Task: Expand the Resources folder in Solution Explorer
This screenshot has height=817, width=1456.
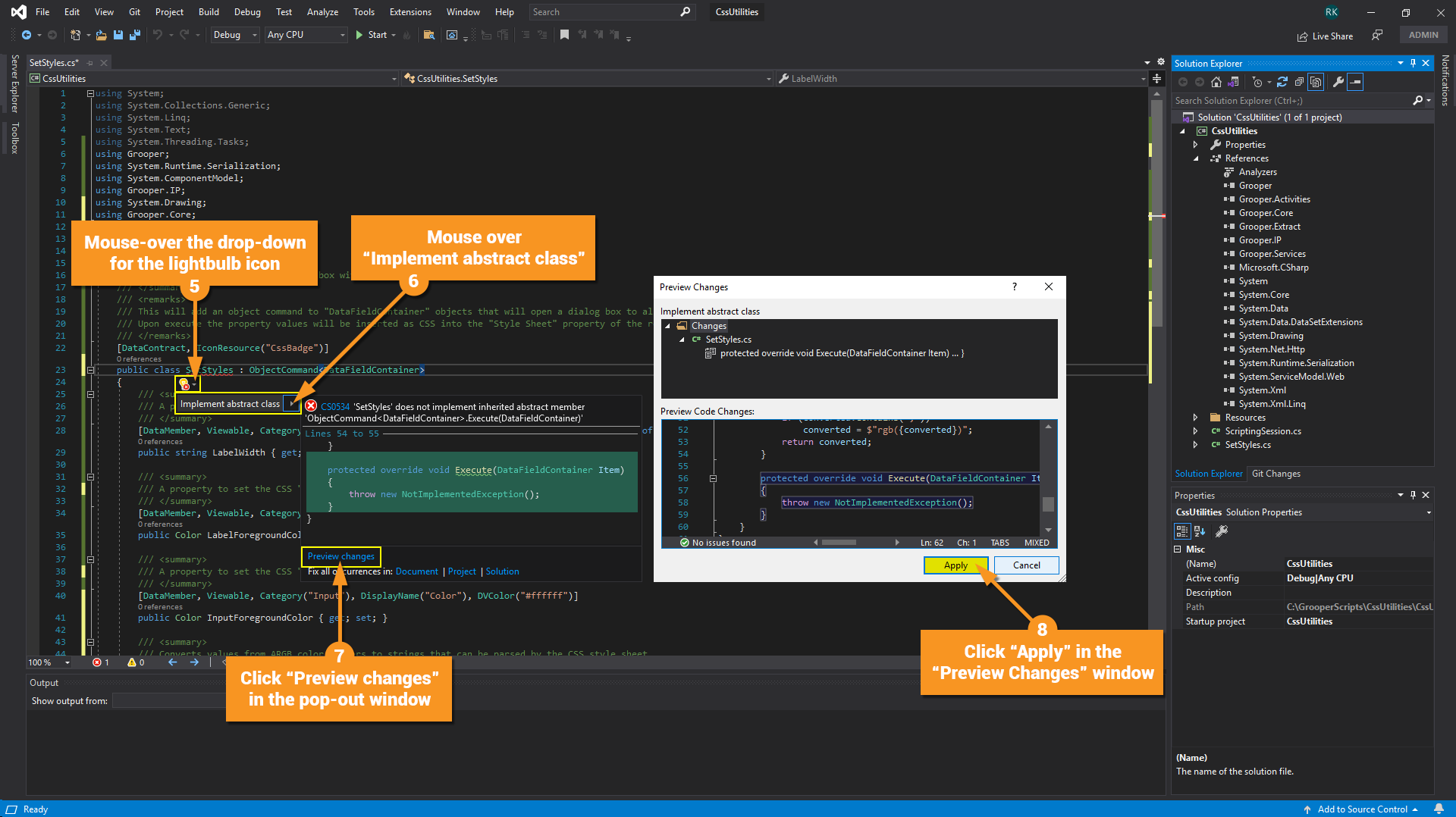Action: (x=1196, y=418)
